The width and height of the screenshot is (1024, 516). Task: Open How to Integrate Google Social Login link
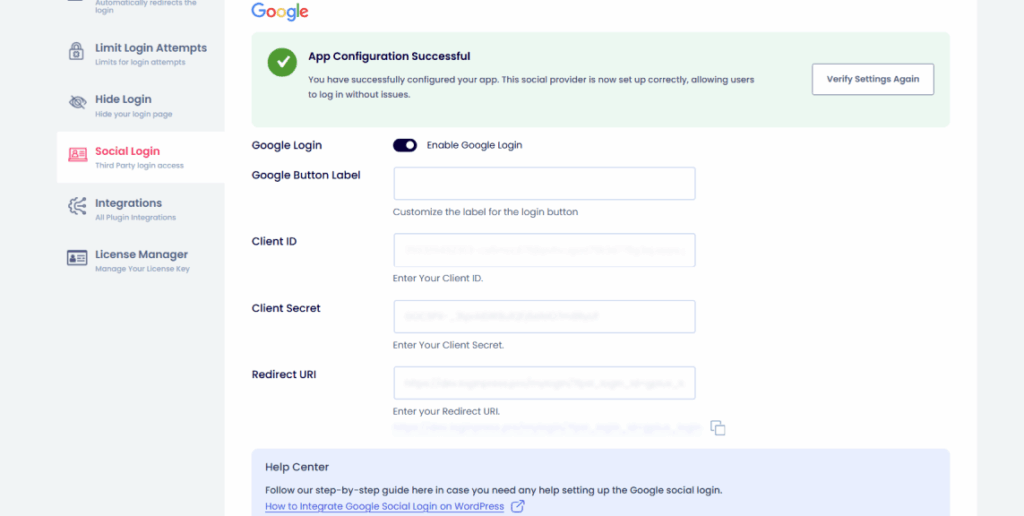click(x=385, y=507)
